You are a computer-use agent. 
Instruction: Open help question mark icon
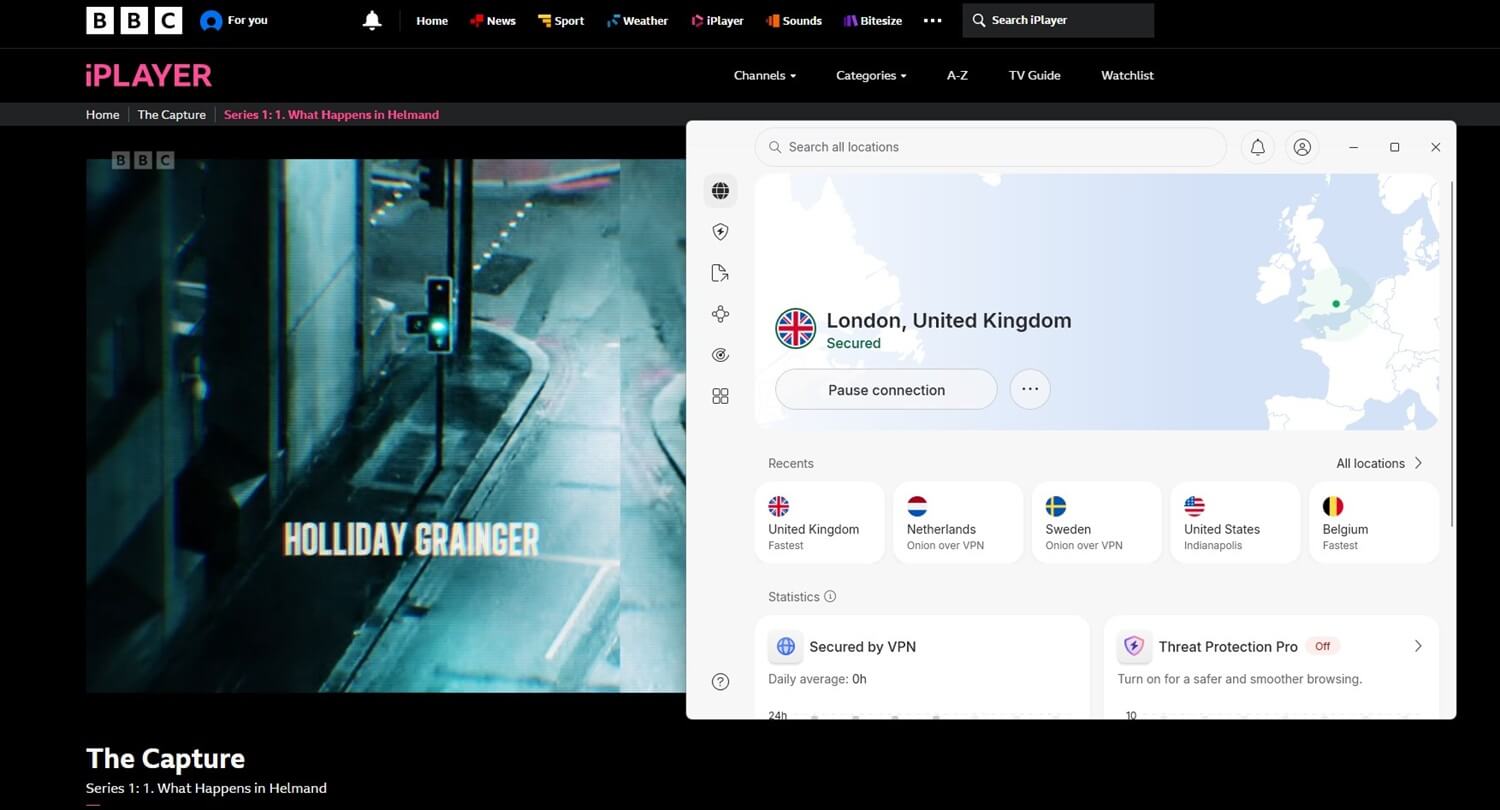pyautogui.click(x=720, y=681)
